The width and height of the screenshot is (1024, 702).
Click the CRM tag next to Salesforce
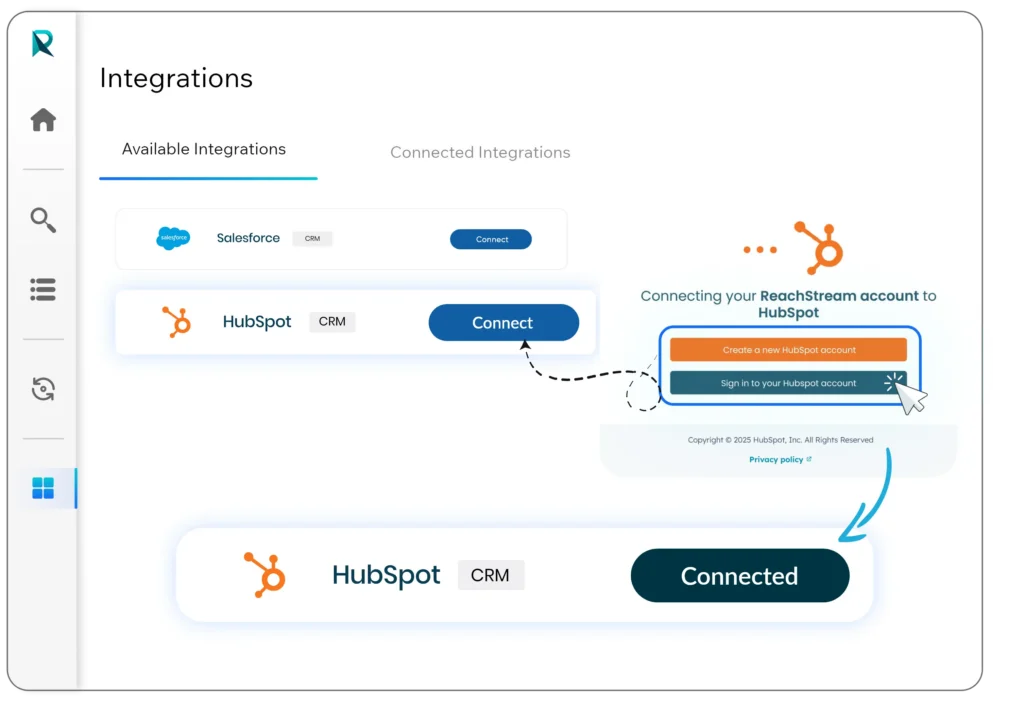pyautogui.click(x=312, y=239)
